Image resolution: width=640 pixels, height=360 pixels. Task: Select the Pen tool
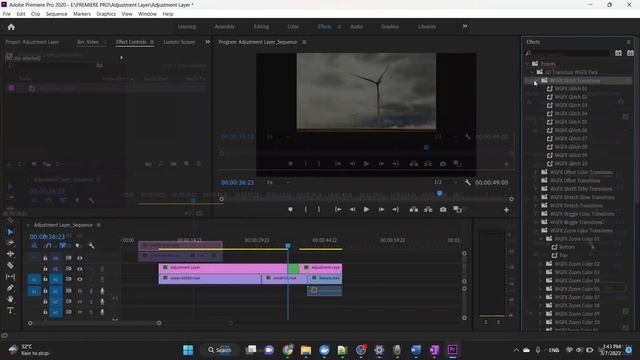pyautogui.click(x=11, y=288)
